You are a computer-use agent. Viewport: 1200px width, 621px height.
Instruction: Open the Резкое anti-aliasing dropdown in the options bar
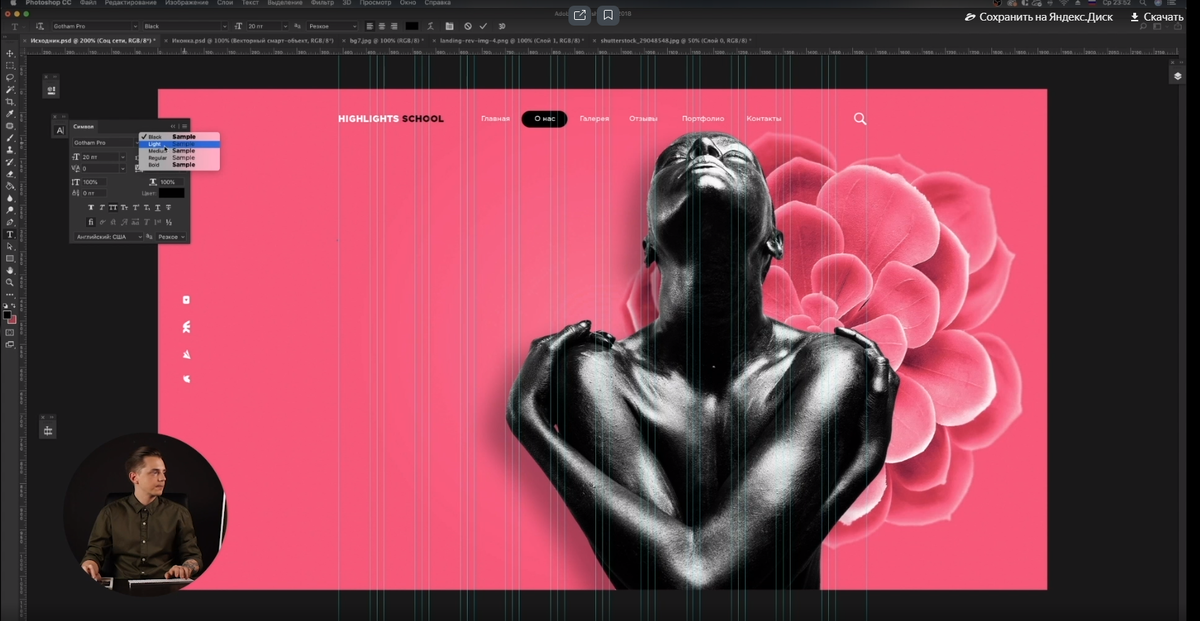click(330, 26)
